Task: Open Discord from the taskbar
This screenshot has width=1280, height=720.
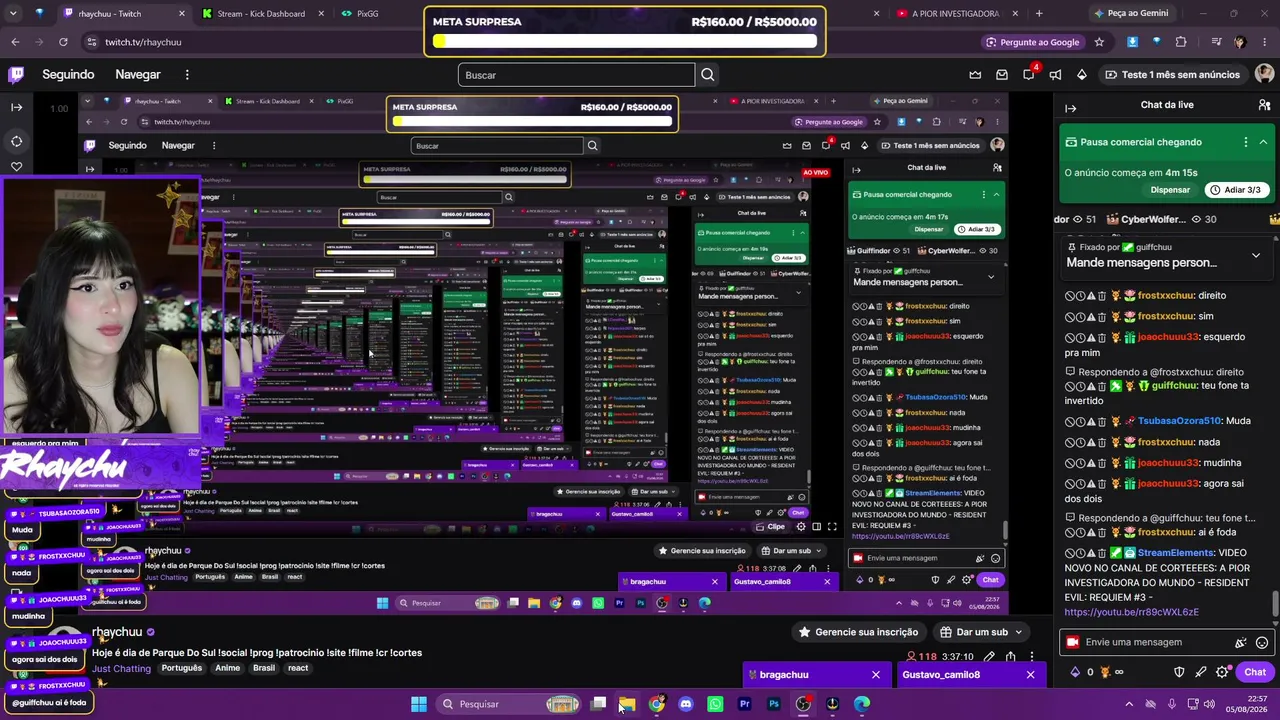Action: pyautogui.click(x=686, y=704)
